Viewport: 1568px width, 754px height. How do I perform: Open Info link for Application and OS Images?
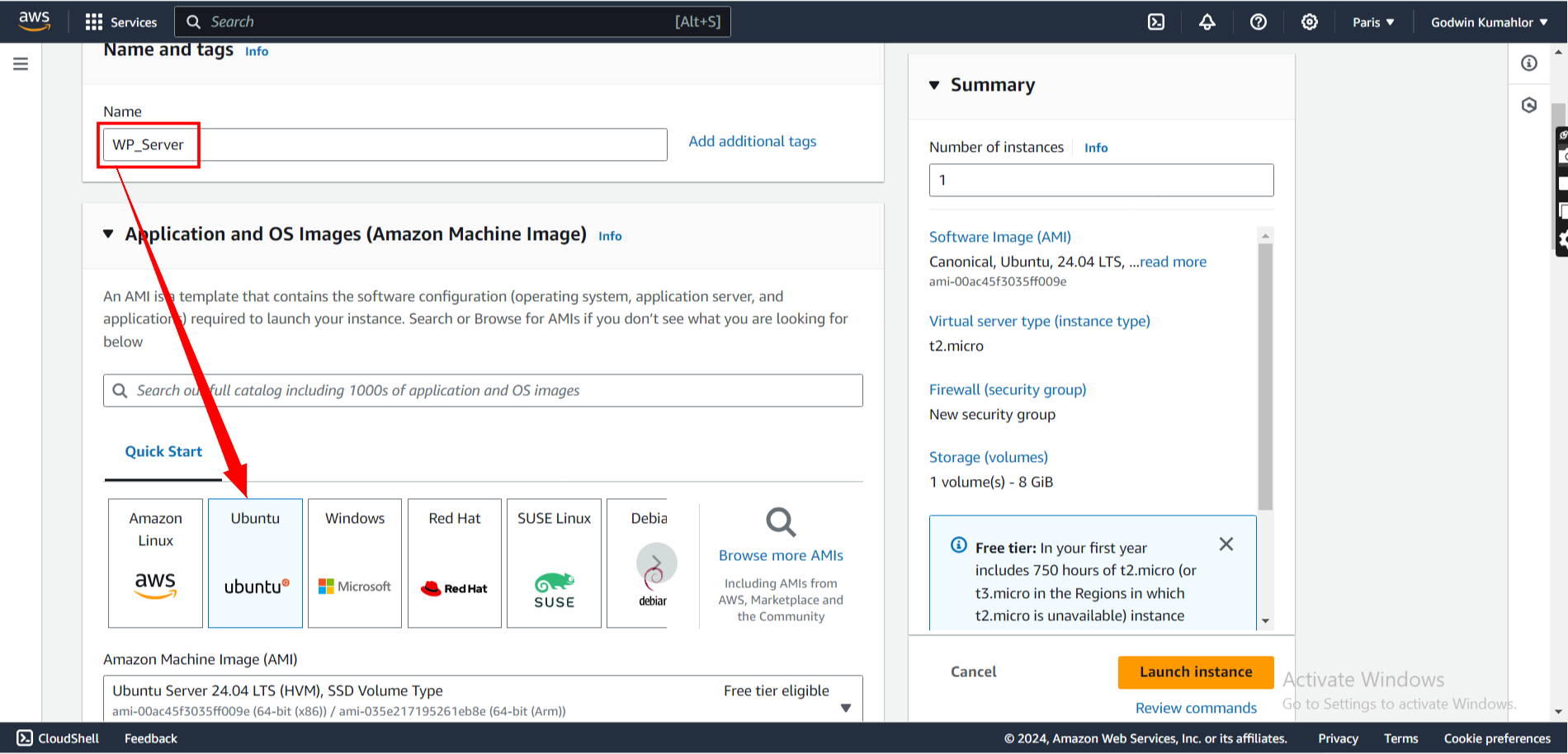[610, 236]
